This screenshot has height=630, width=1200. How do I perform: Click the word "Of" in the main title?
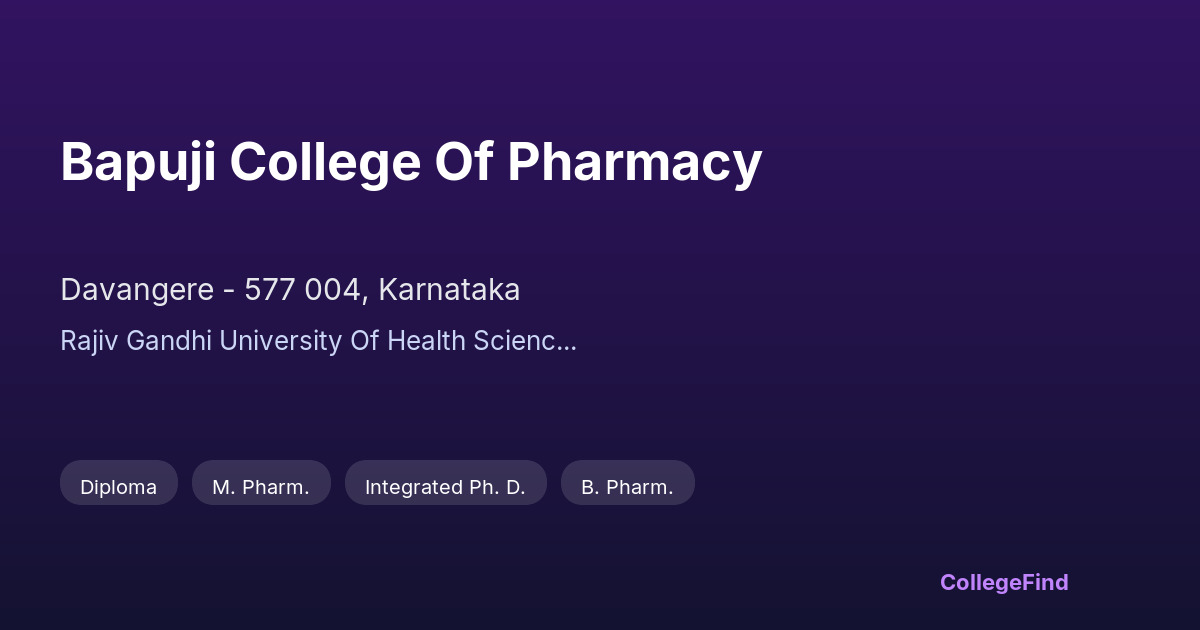[x=463, y=162]
